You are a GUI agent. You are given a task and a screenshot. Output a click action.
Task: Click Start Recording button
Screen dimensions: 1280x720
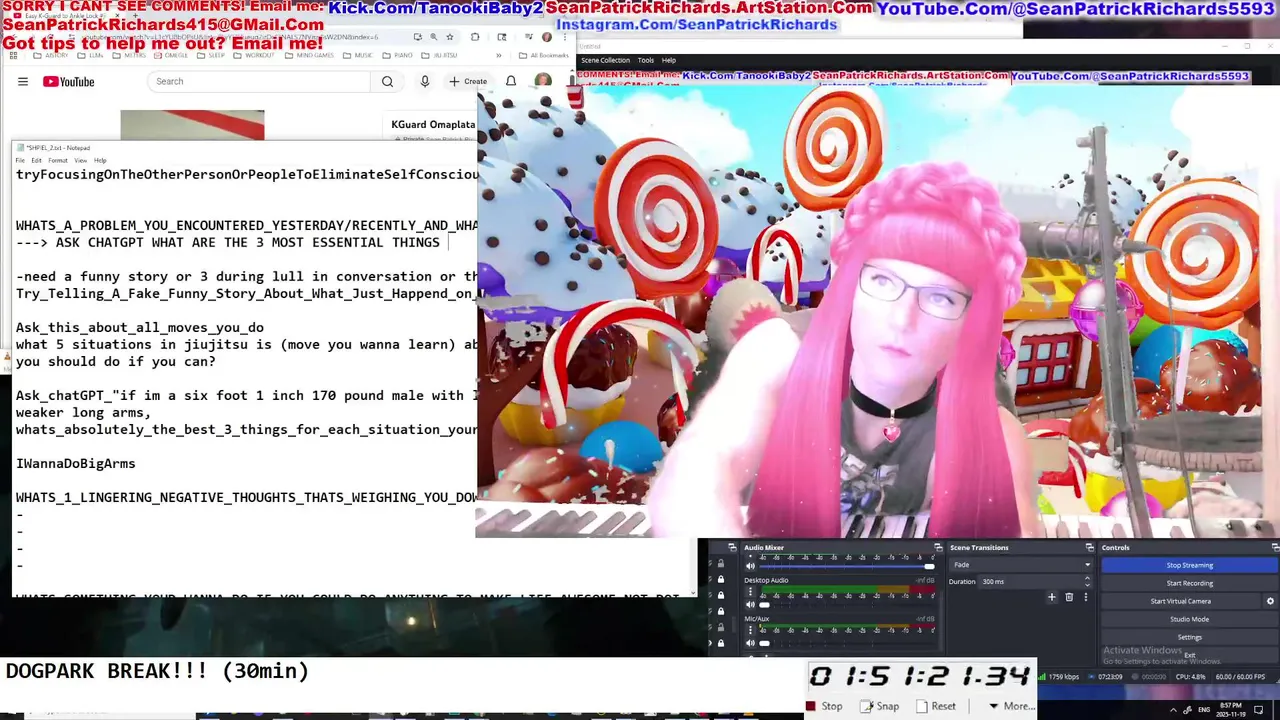pos(1189,583)
